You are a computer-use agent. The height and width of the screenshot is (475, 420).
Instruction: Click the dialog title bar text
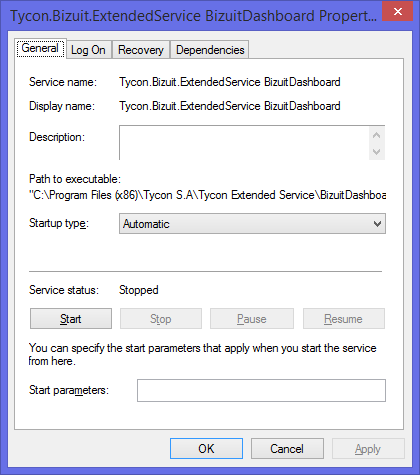193,16
